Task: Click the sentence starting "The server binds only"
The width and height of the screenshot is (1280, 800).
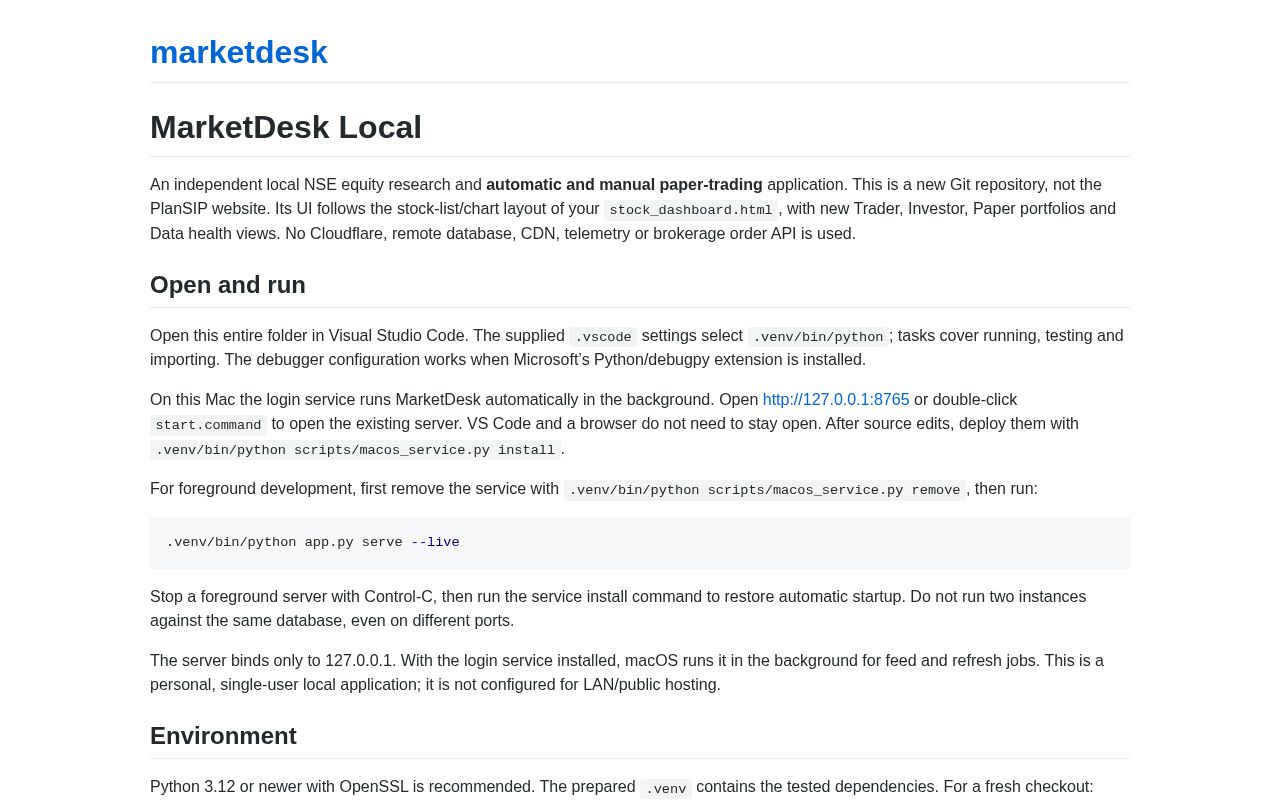Action: (x=627, y=673)
